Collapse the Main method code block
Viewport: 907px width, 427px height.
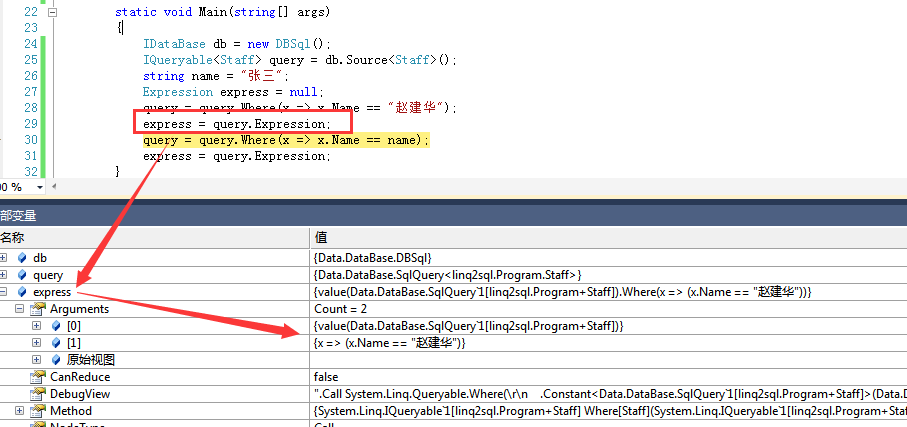click(x=52, y=12)
